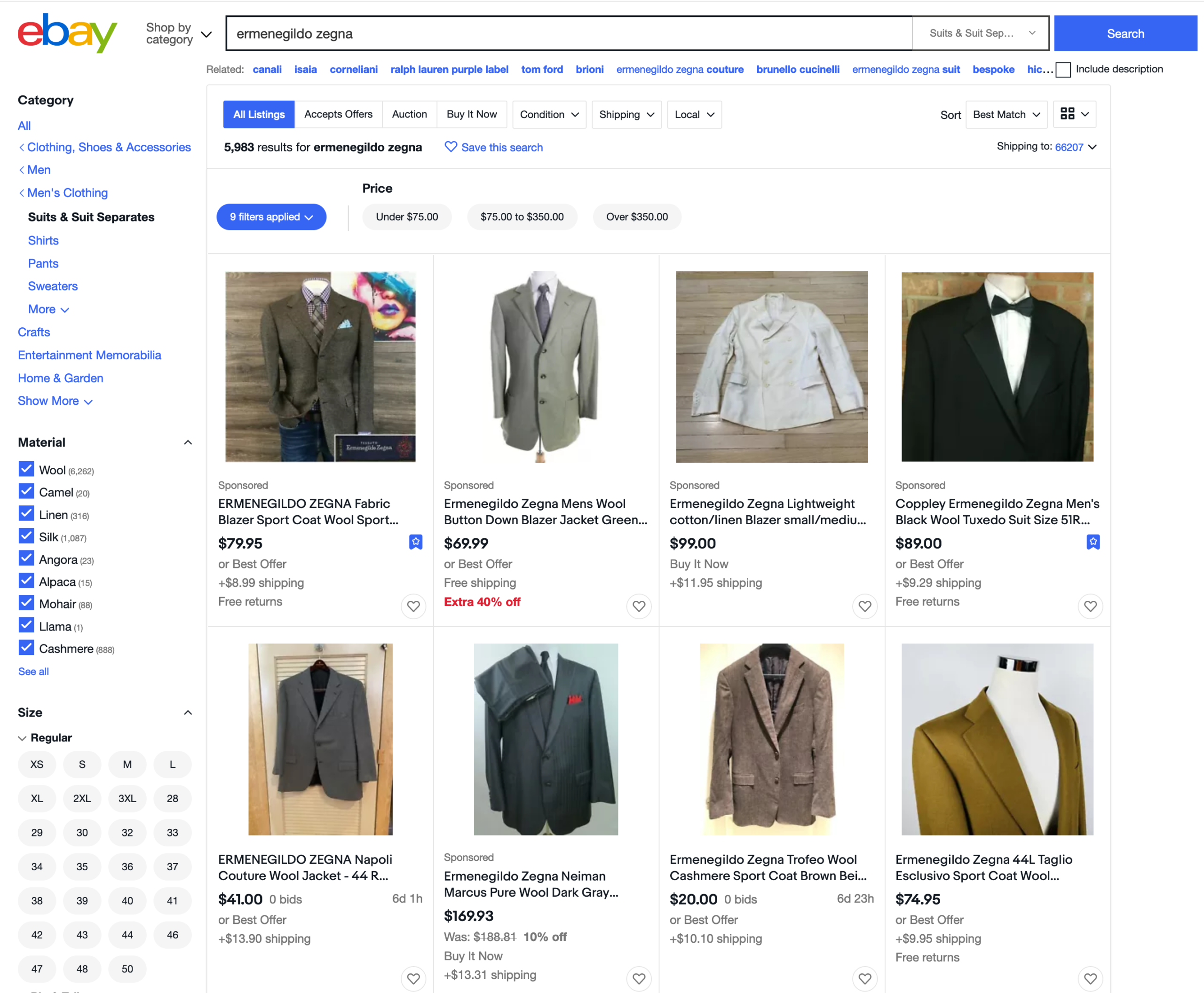Add the Lightweight cotton/linen Blazer to watchlist

point(864,606)
